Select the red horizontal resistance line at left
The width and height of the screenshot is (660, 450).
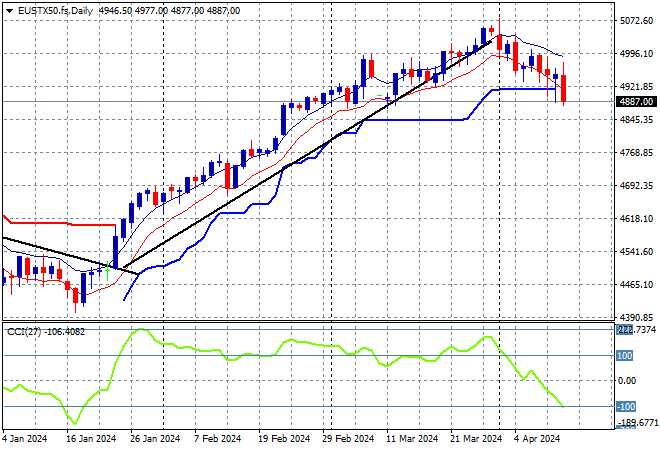(x=60, y=226)
